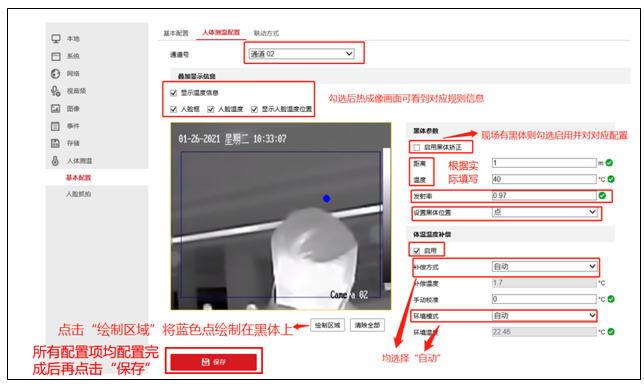Click the 人体测温 text label in sidebar
The image size is (644, 390).
tap(80, 161)
